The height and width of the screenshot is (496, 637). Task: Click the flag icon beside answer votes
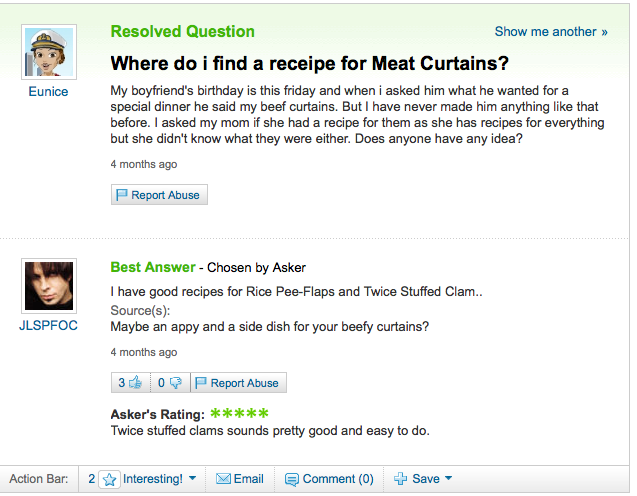click(201, 383)
